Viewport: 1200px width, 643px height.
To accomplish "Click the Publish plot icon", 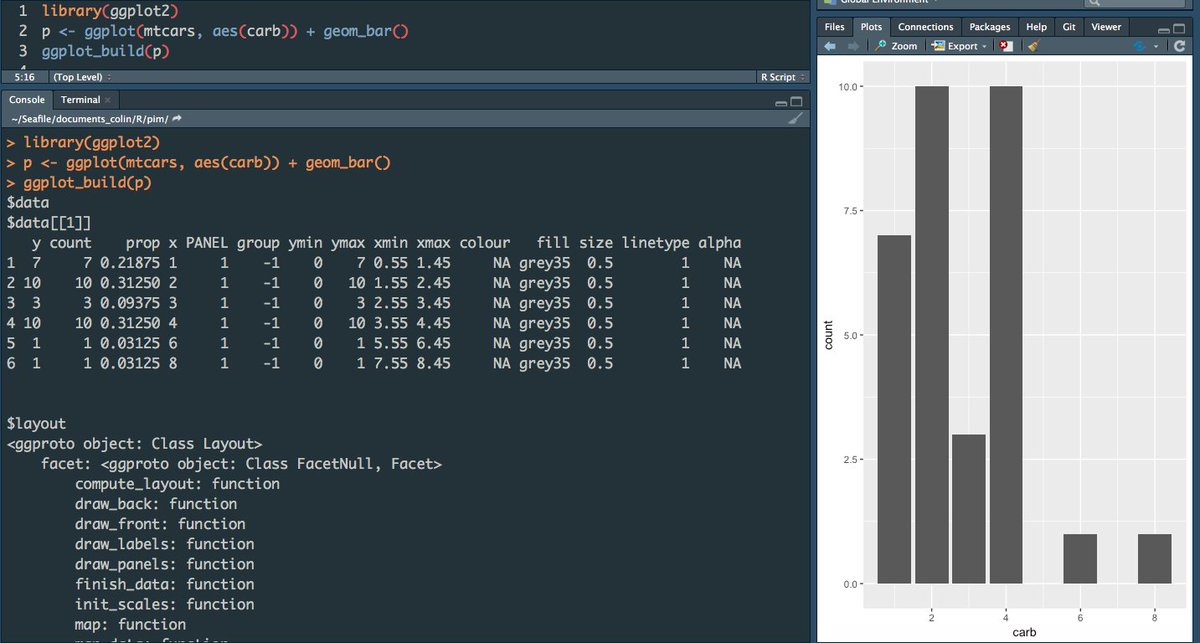I will tap(1141, 46).
